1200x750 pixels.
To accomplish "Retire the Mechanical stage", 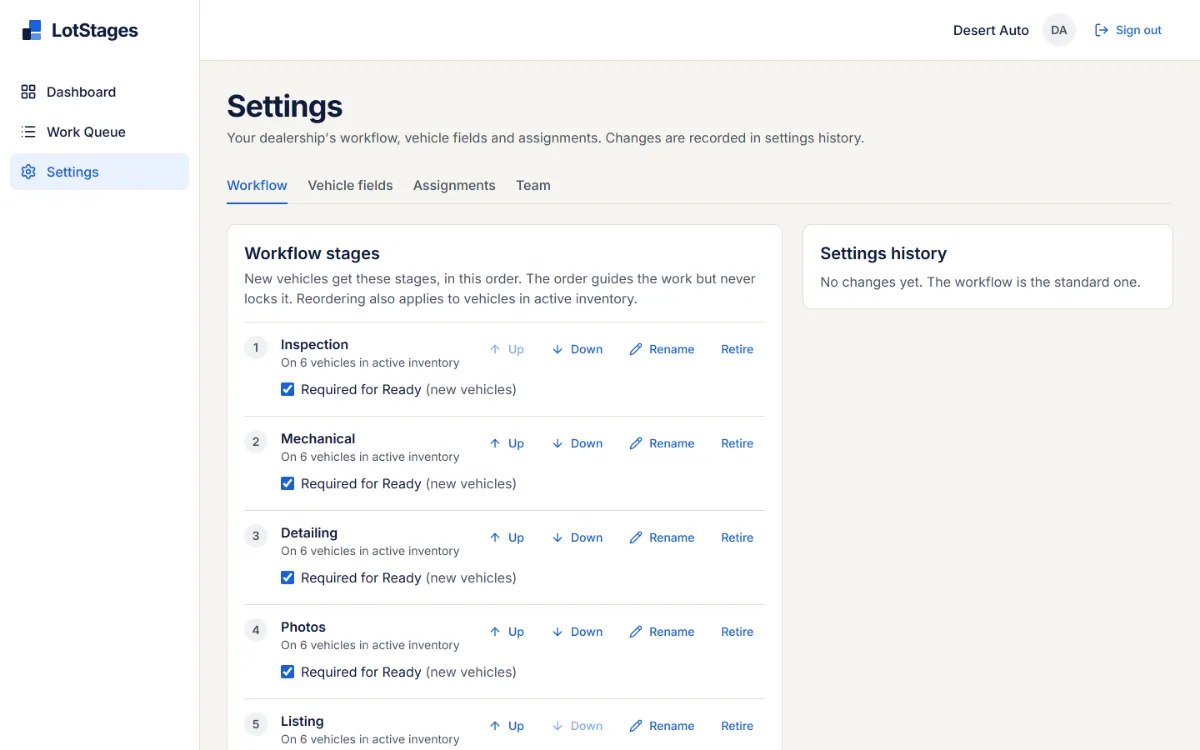I will coord(737,443).
